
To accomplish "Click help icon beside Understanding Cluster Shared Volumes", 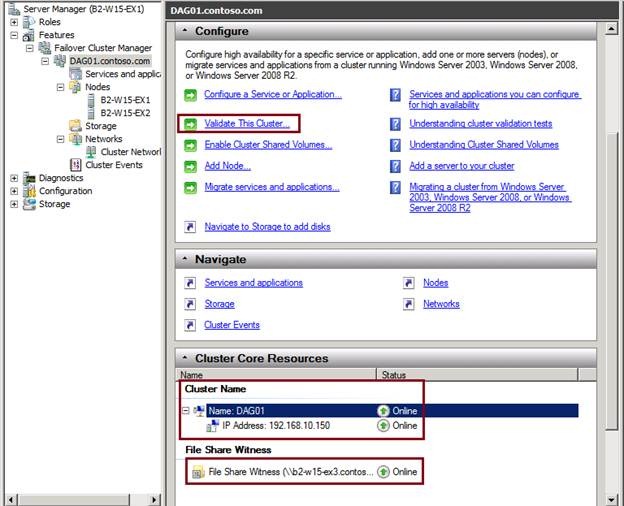I will pos(395,145).
